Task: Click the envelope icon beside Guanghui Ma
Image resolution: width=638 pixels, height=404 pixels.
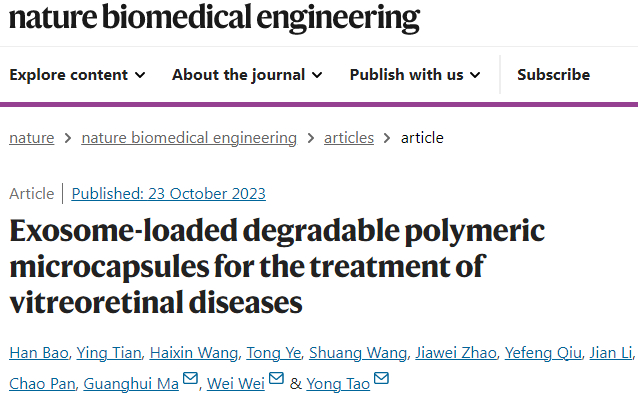Action: coord(191,381)
